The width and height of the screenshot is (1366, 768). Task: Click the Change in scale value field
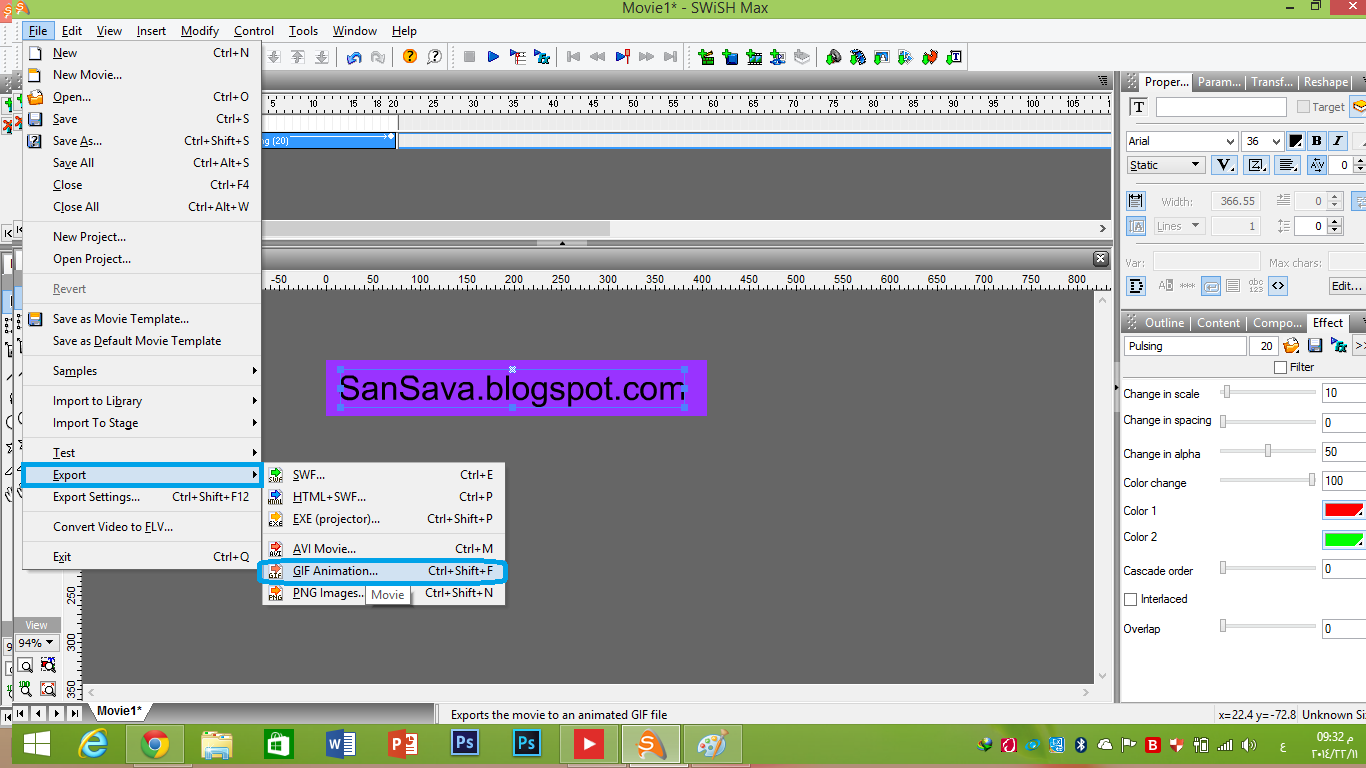pos(1343,393)
